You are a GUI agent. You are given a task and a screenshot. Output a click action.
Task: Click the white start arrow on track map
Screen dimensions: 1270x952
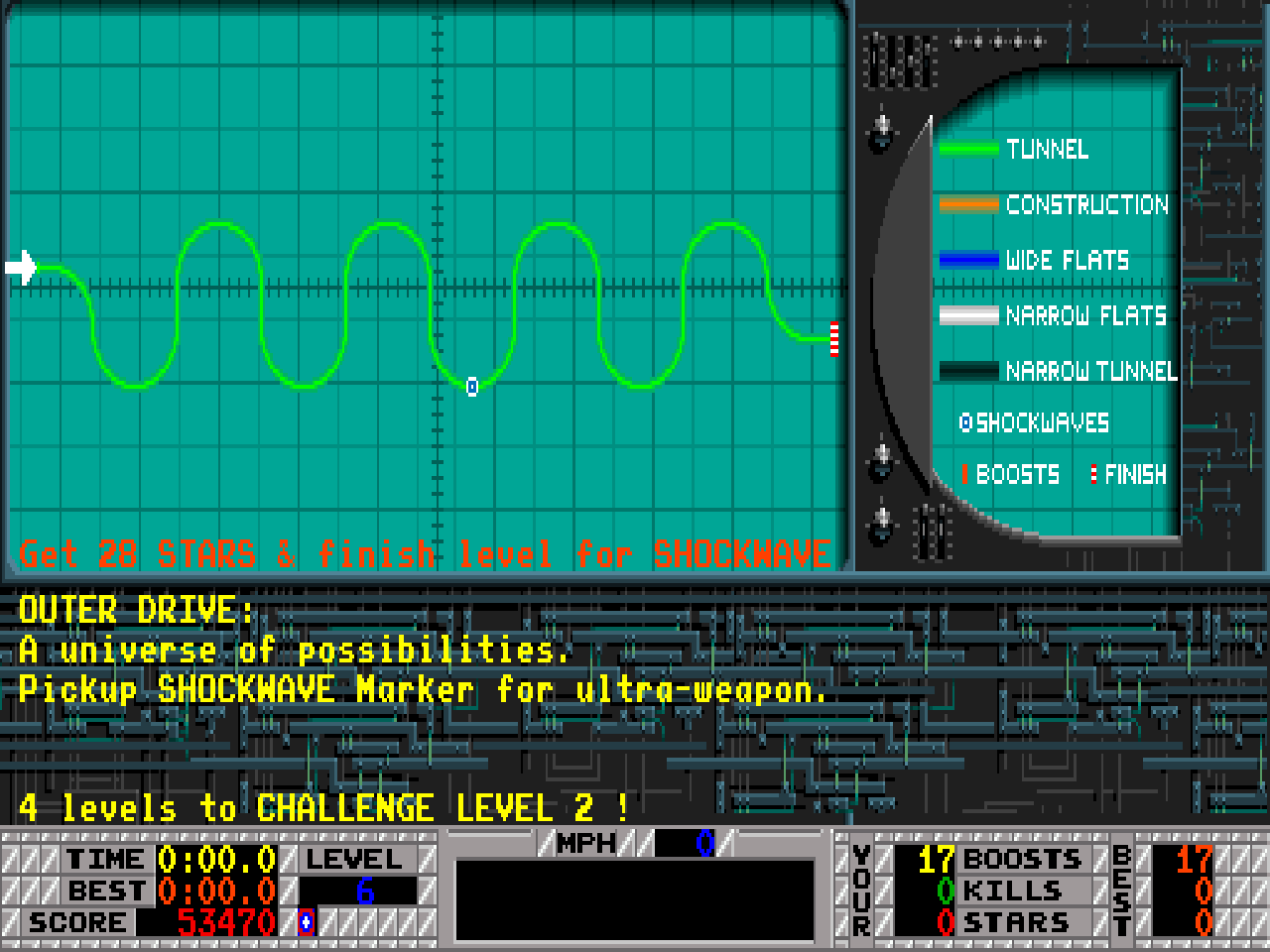(21, 267)
